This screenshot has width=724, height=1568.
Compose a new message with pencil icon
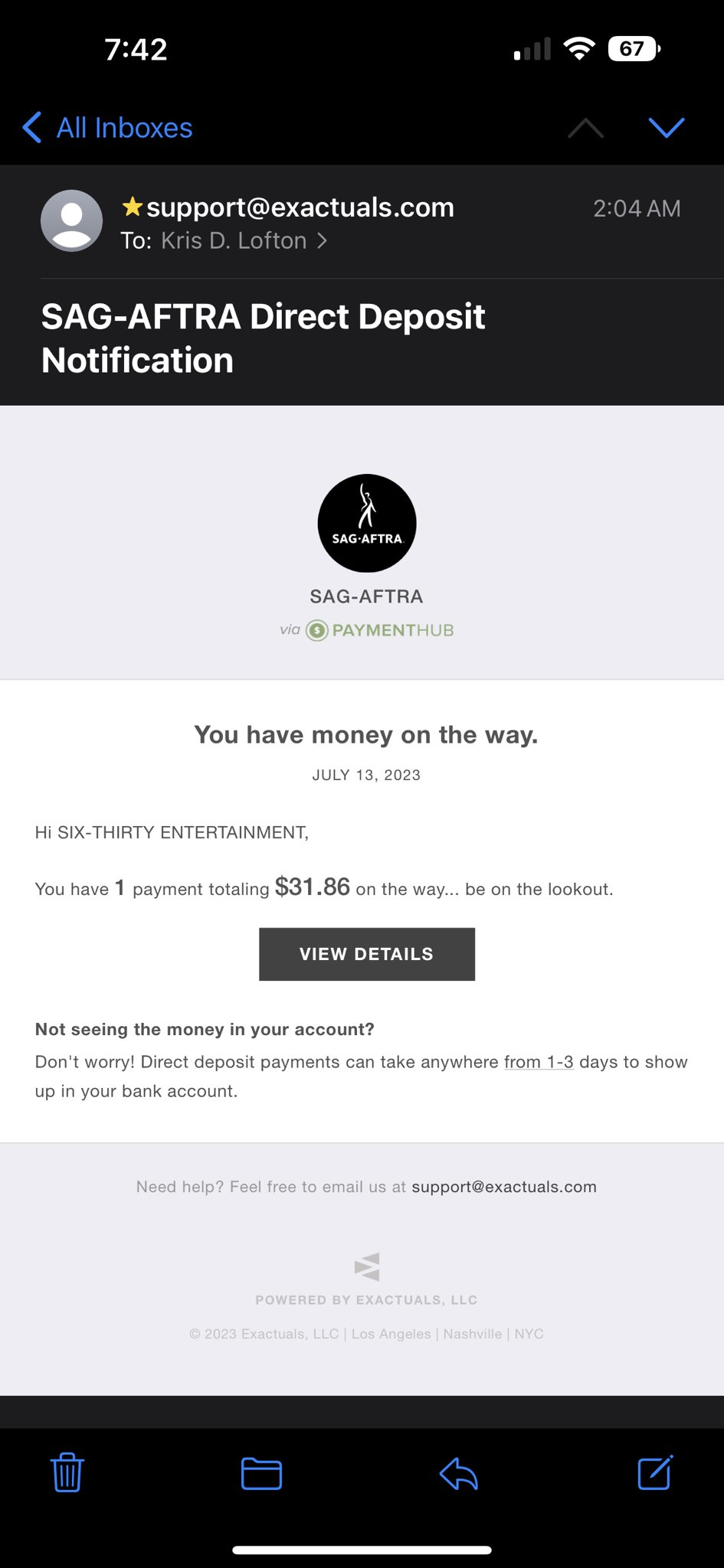tap(655, 1472)
